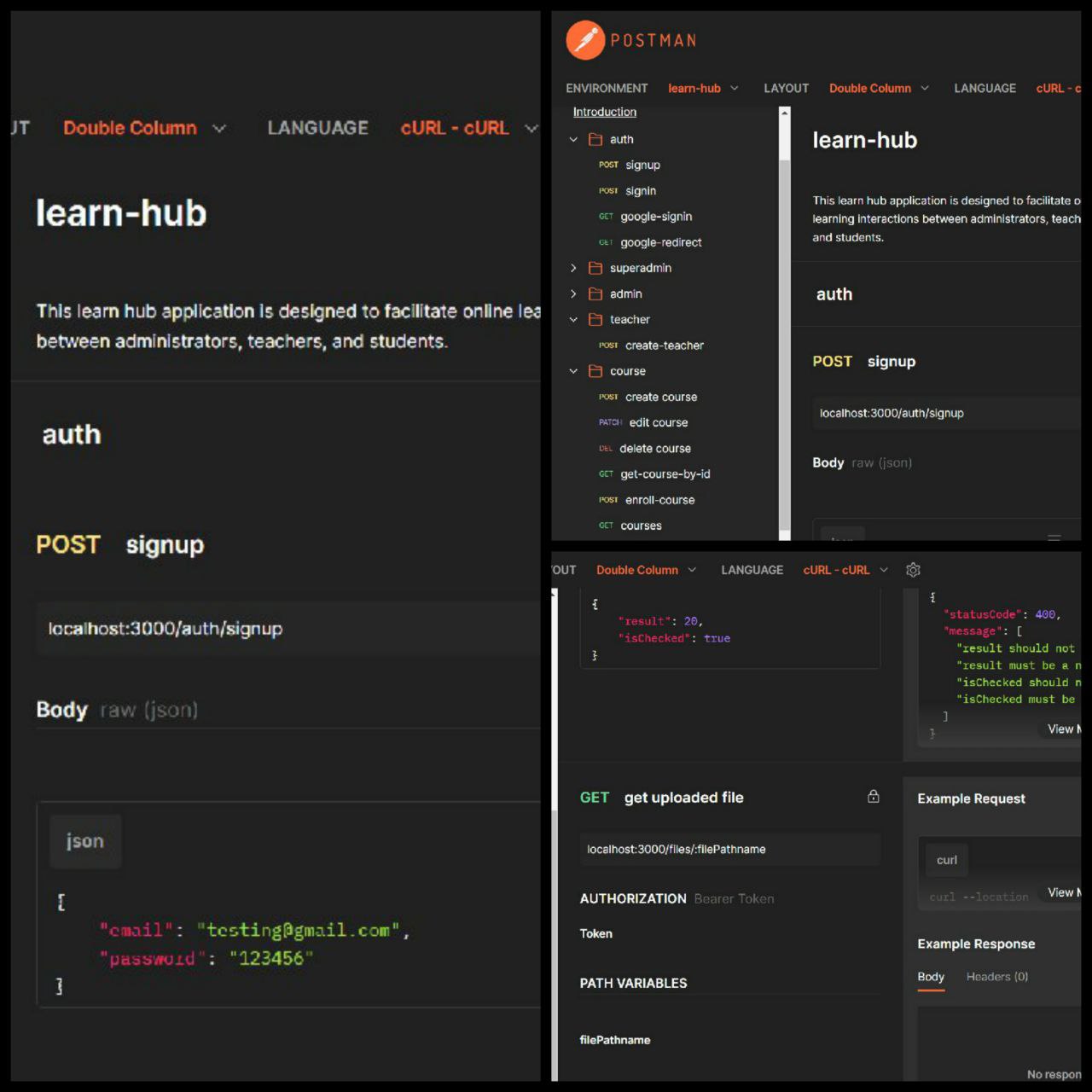Click the learn-hub title in the sidebar panel
Screen dimensions: 1092x1092
[x=864, y=140]
